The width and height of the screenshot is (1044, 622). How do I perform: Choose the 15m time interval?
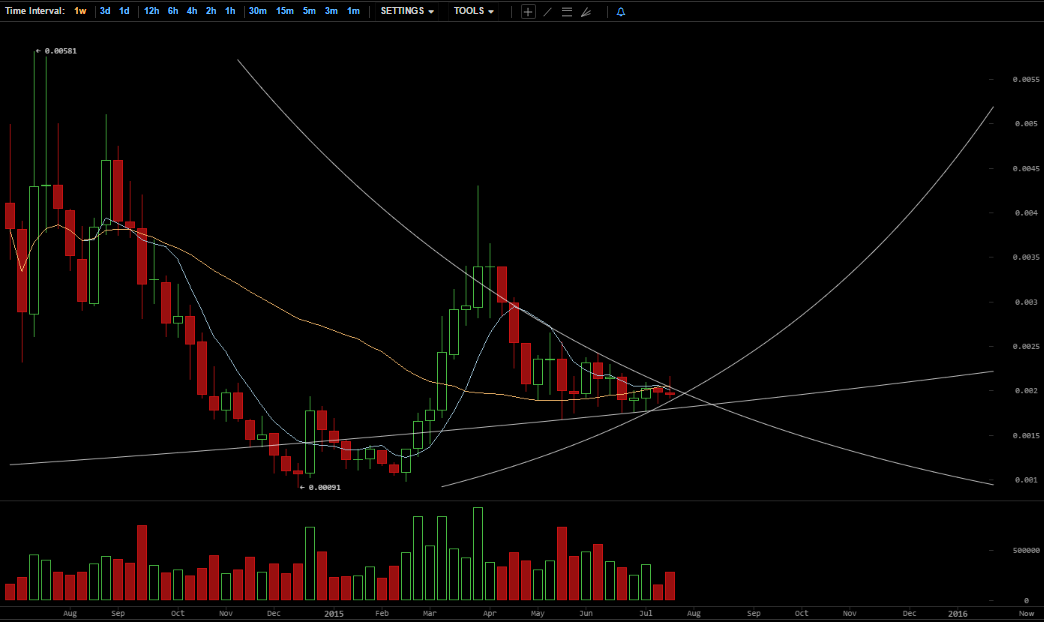(284, 11)
